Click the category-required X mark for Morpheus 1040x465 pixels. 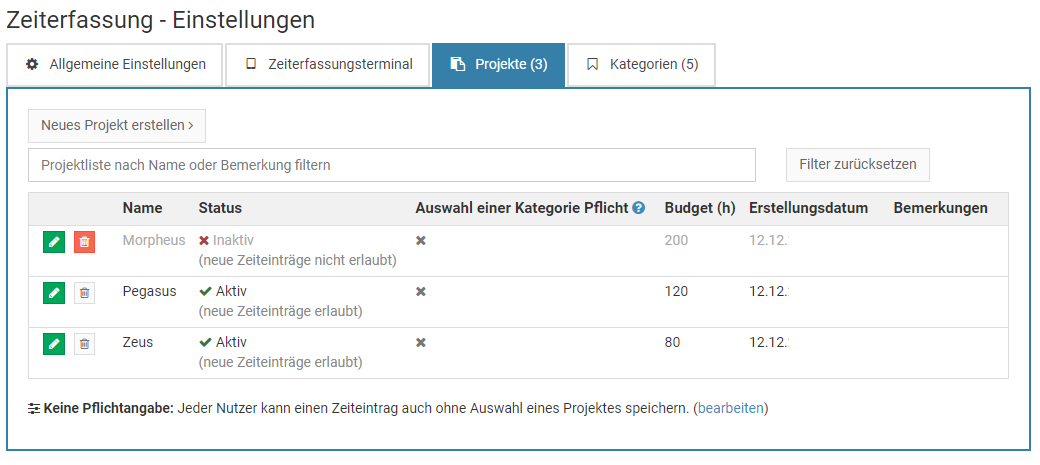click(421, 241)
